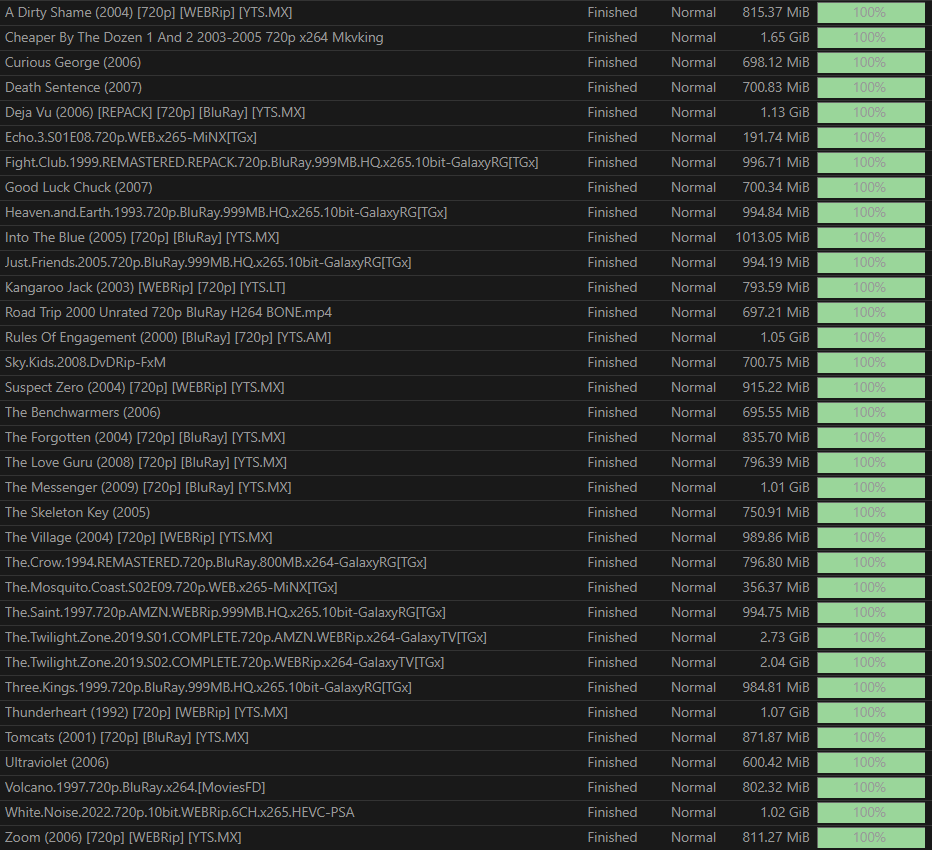Viewport: 932px width, 850px height.
Task: Select the A Dirty Shame (2004) torrent row
Action: [466, 12]
